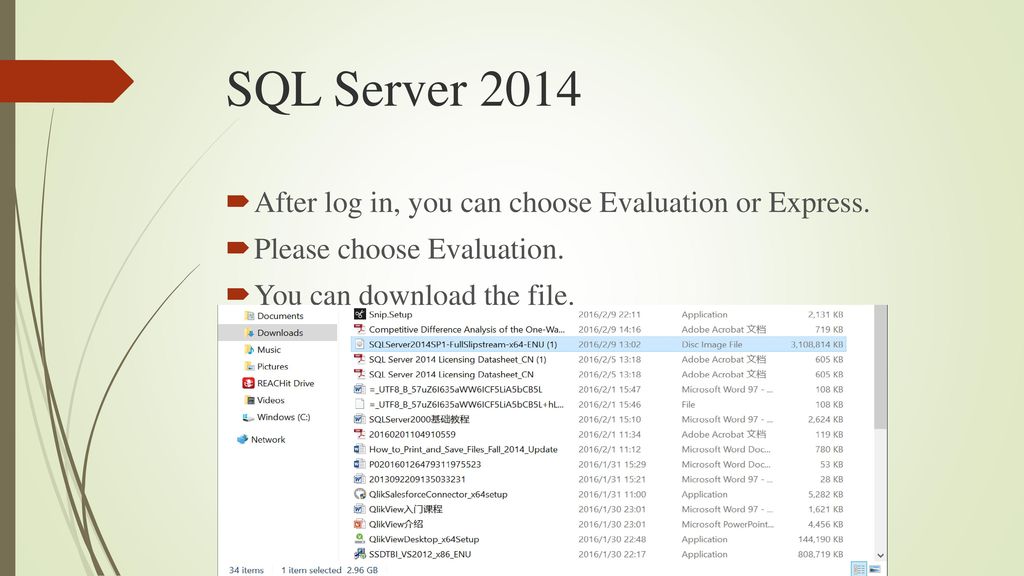
Task: Click the size value 808,719 KB
Action: tap(820, 554)
